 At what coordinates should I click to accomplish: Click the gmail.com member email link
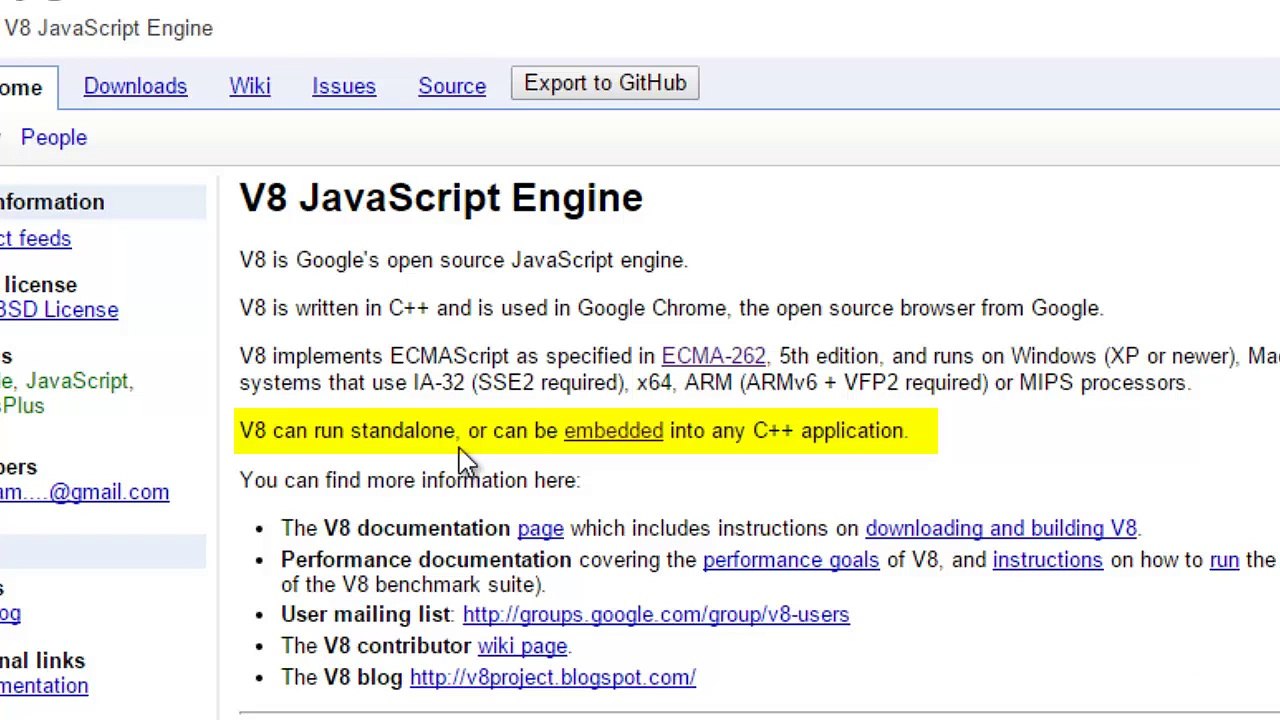point(84,492)
